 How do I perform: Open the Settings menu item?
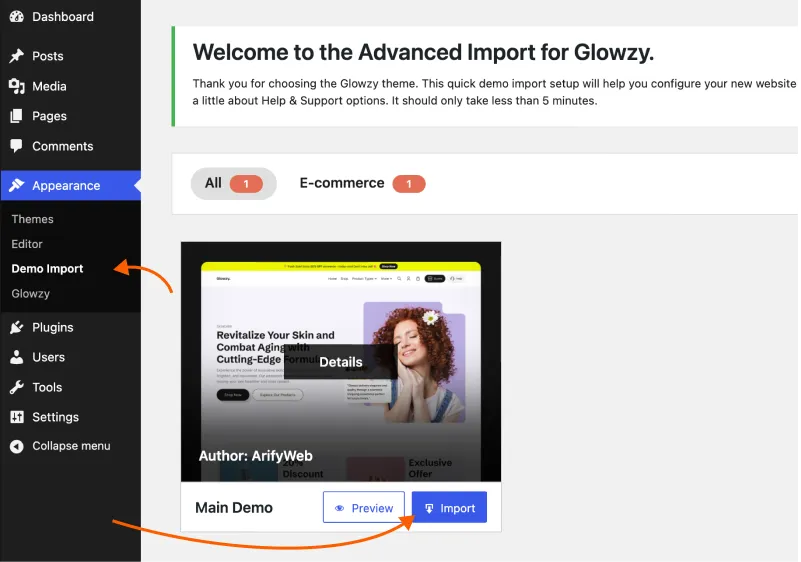click(x=70, y=417)
